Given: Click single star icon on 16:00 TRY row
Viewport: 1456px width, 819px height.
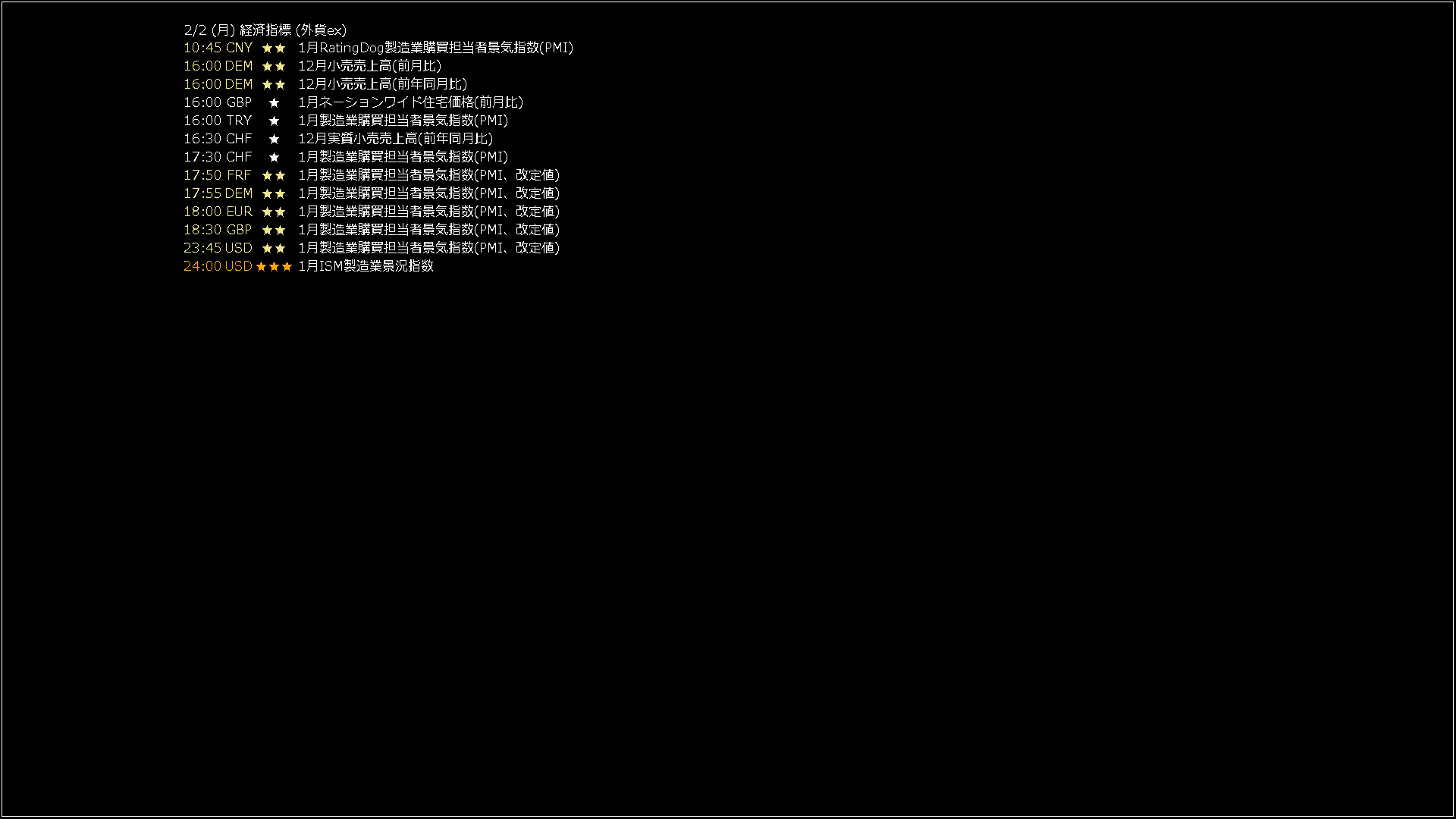Looking at the screenshot, I should [275, 121].
